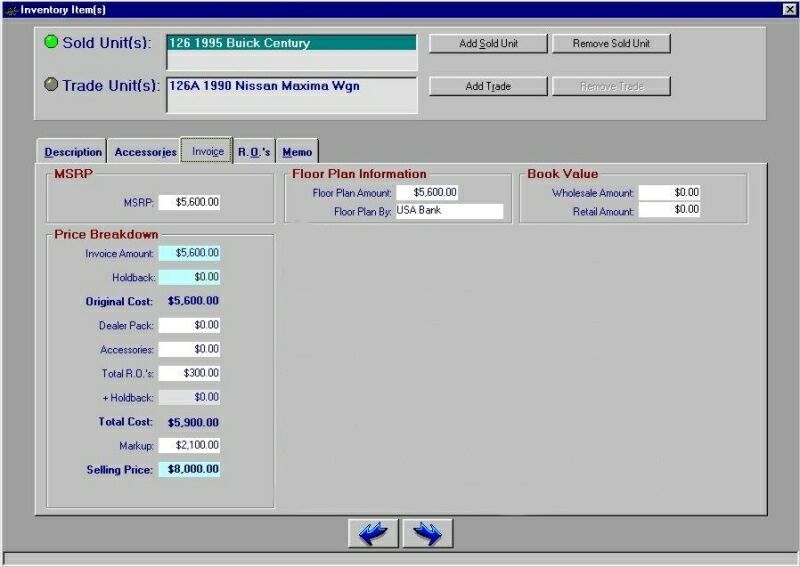Click the Invoice Amount field
Screen dimensions: 800x567
click(189, 253)
